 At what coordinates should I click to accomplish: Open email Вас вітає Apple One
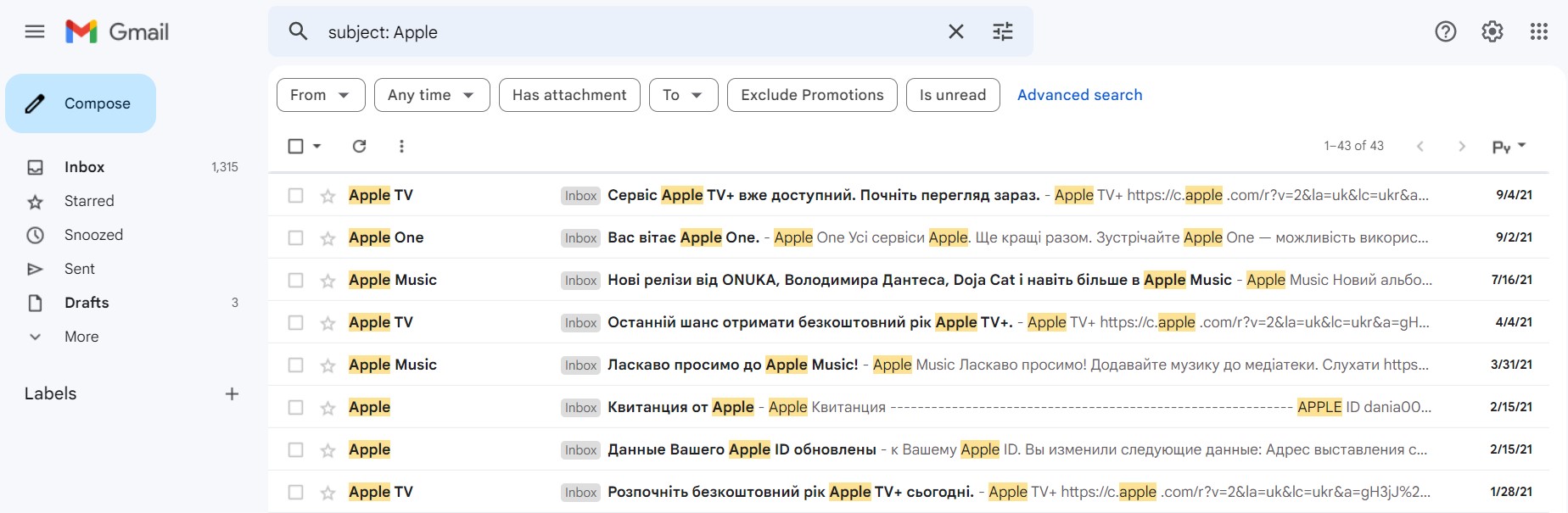(x=908, y=238)
